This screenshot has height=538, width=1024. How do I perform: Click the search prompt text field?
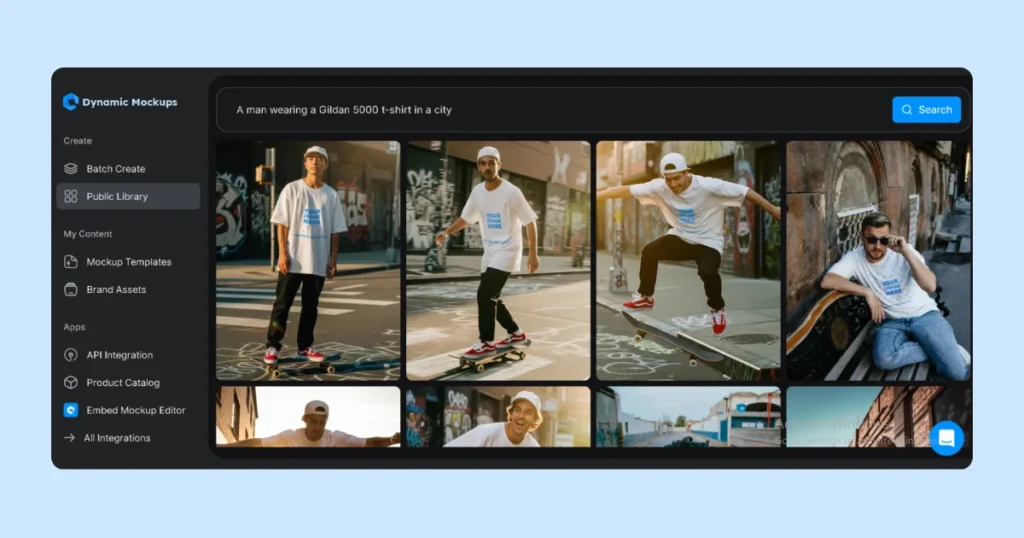pos(550,110)
